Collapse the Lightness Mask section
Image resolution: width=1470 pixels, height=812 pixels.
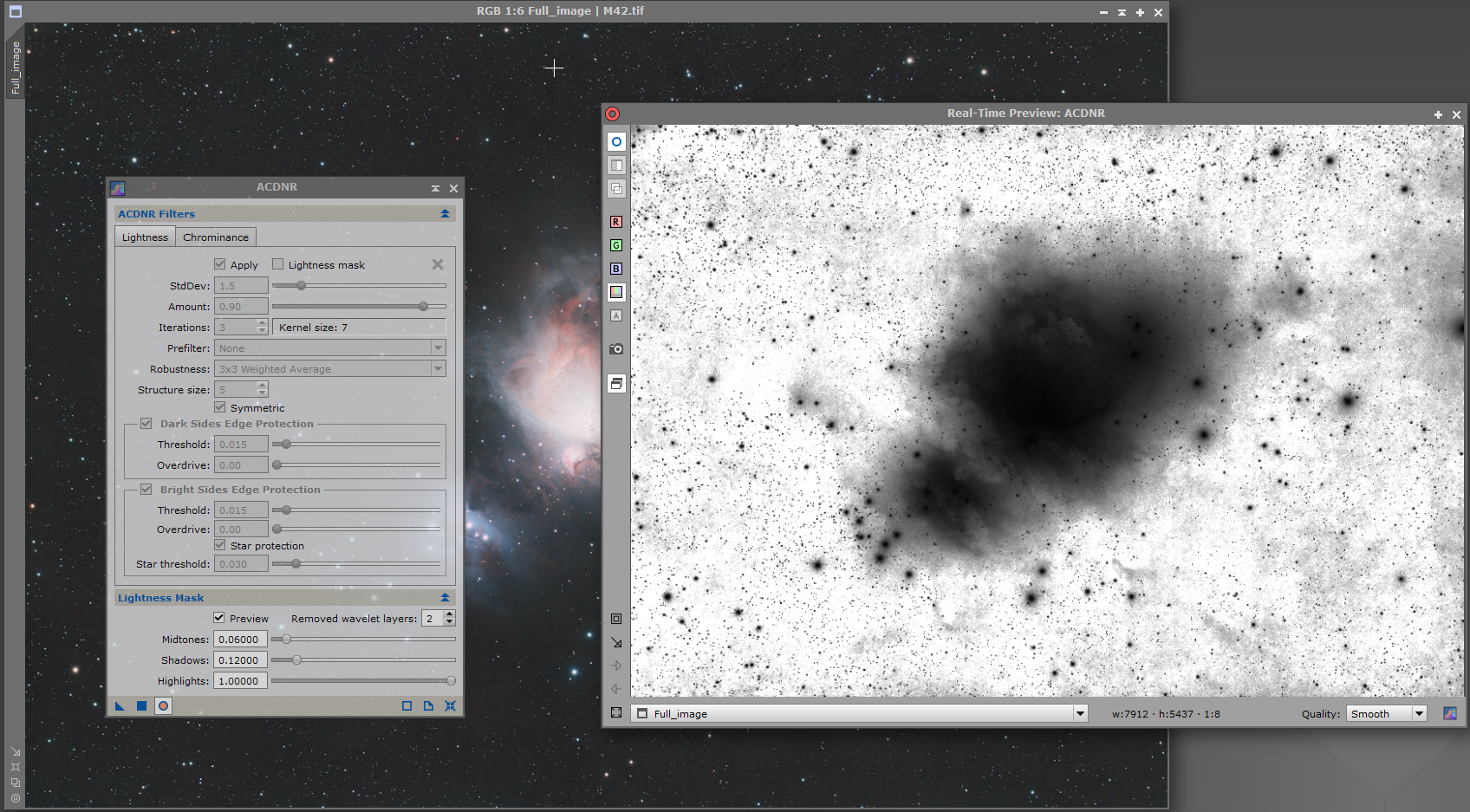445,598
